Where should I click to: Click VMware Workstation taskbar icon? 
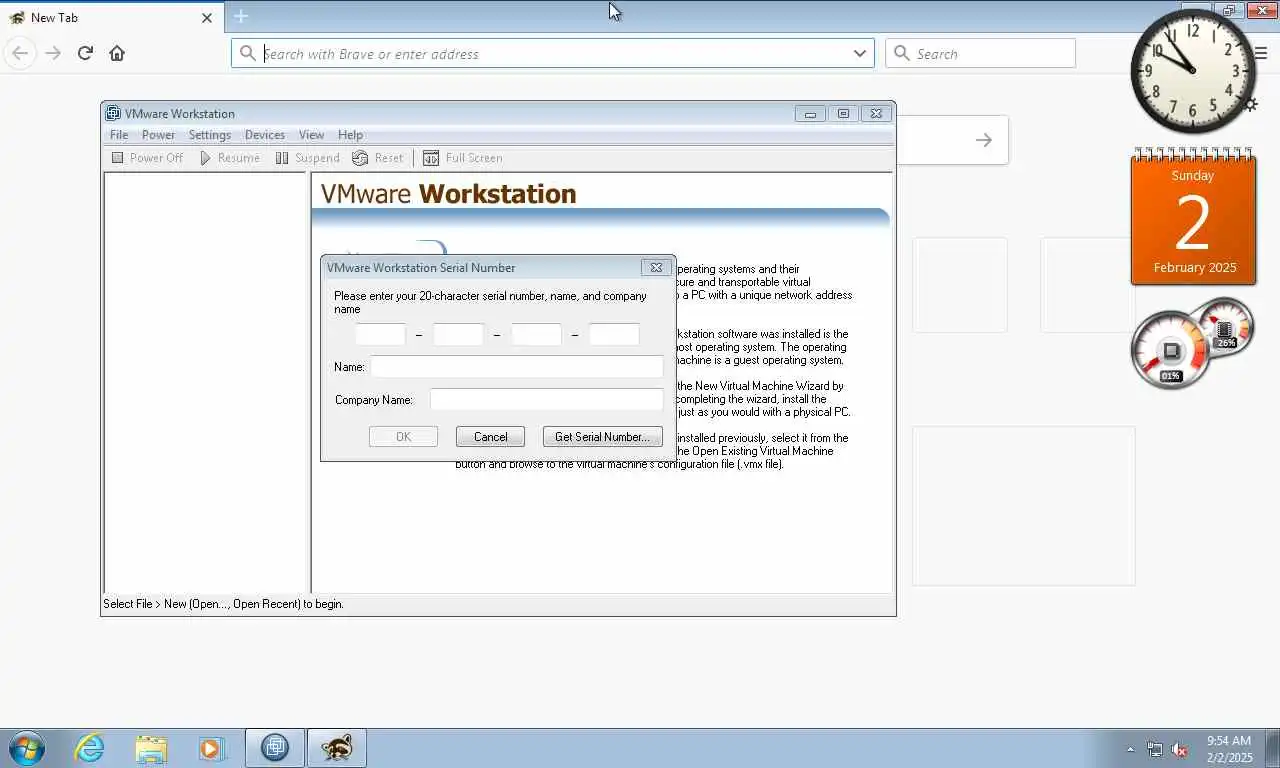coord(275,748)
